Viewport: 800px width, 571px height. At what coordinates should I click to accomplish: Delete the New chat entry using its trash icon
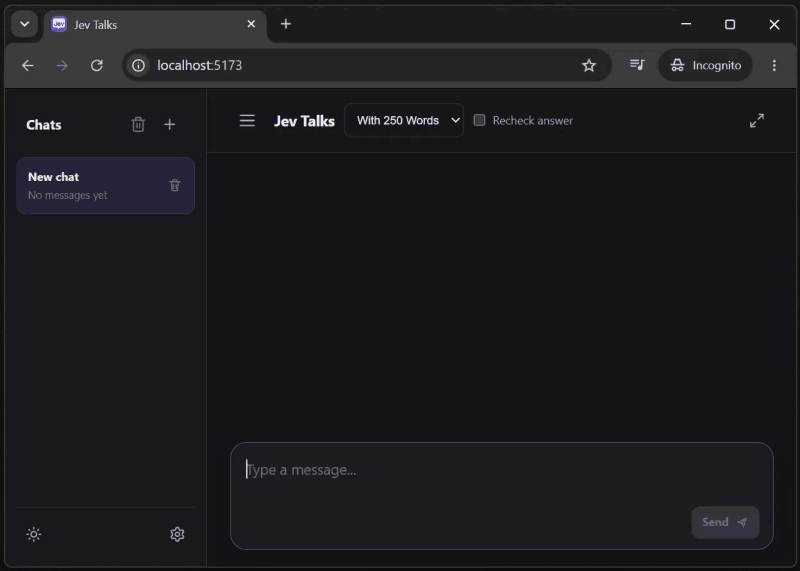coord(174,185)
